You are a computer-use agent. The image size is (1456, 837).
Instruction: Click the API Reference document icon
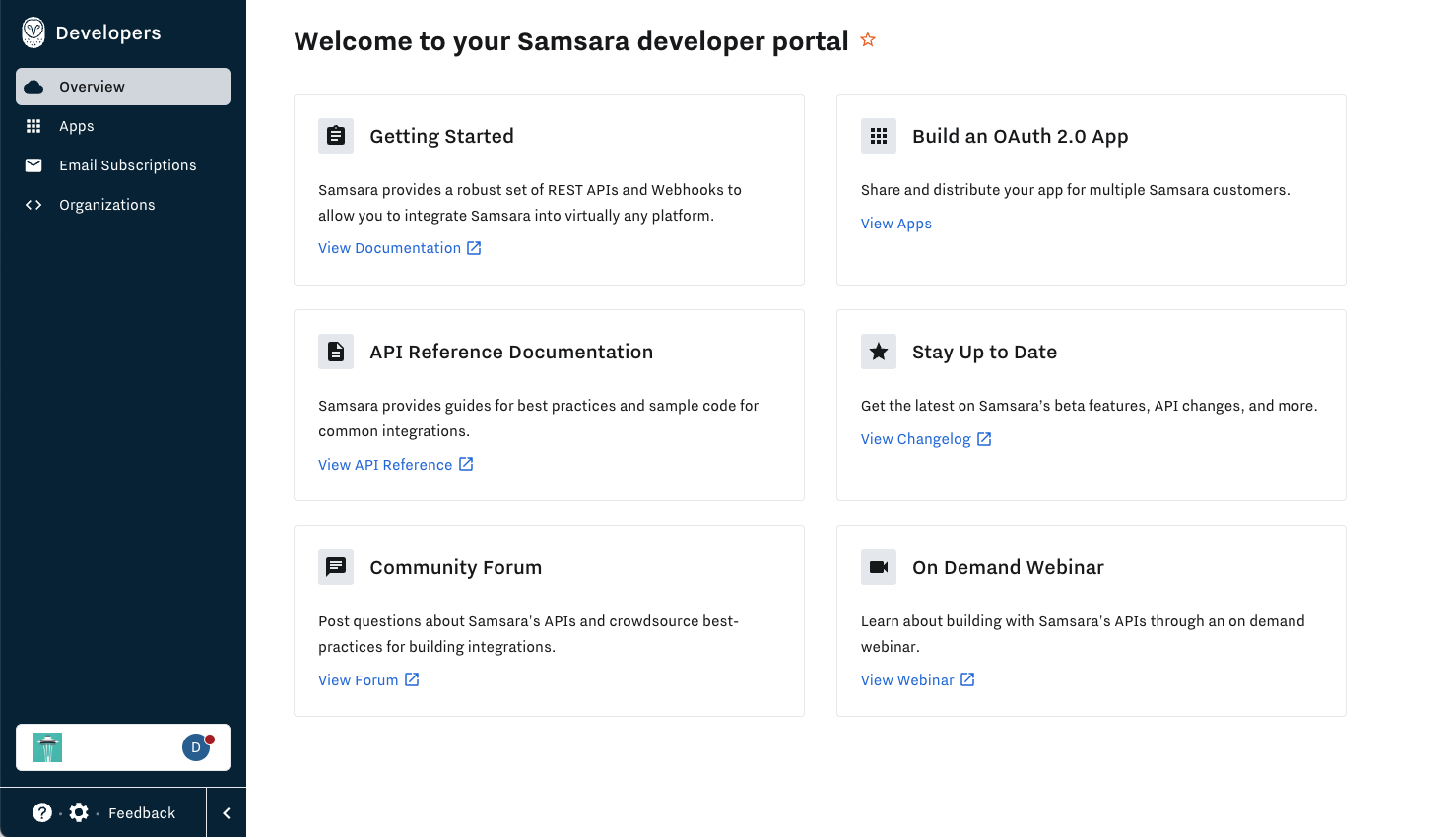(336, 352)
